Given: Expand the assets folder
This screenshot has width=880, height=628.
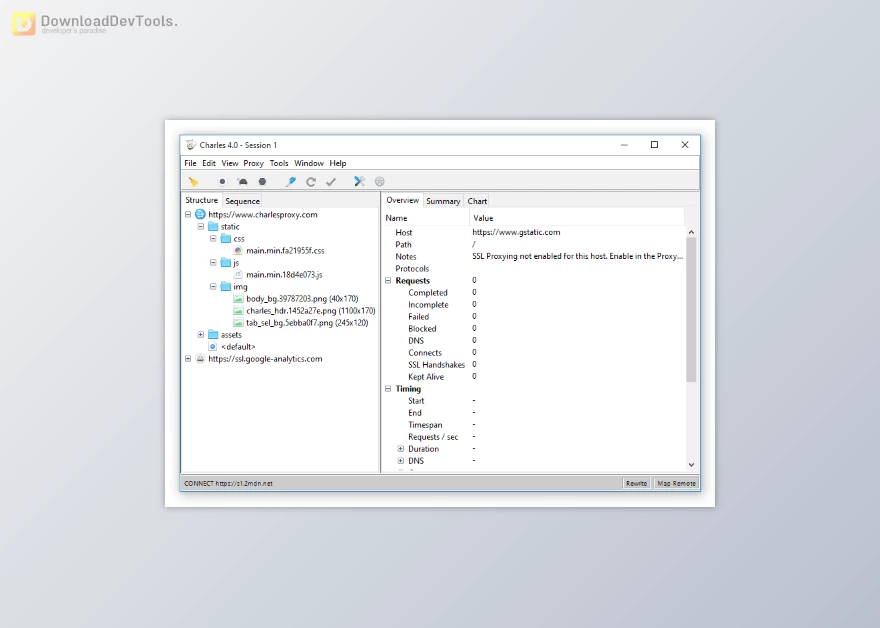Looking at the screenshot, I should [200, 334].
